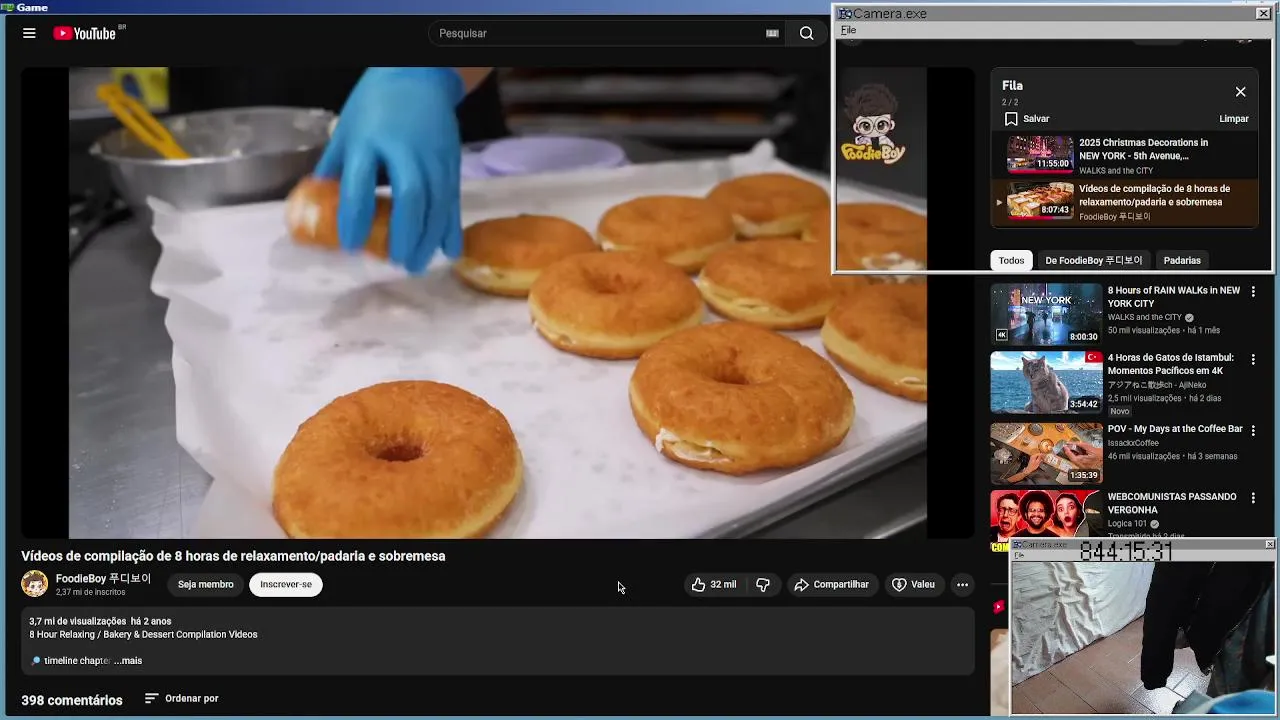Open three-dot menu for 4 Horas de Gatos

pos(1253,359)
